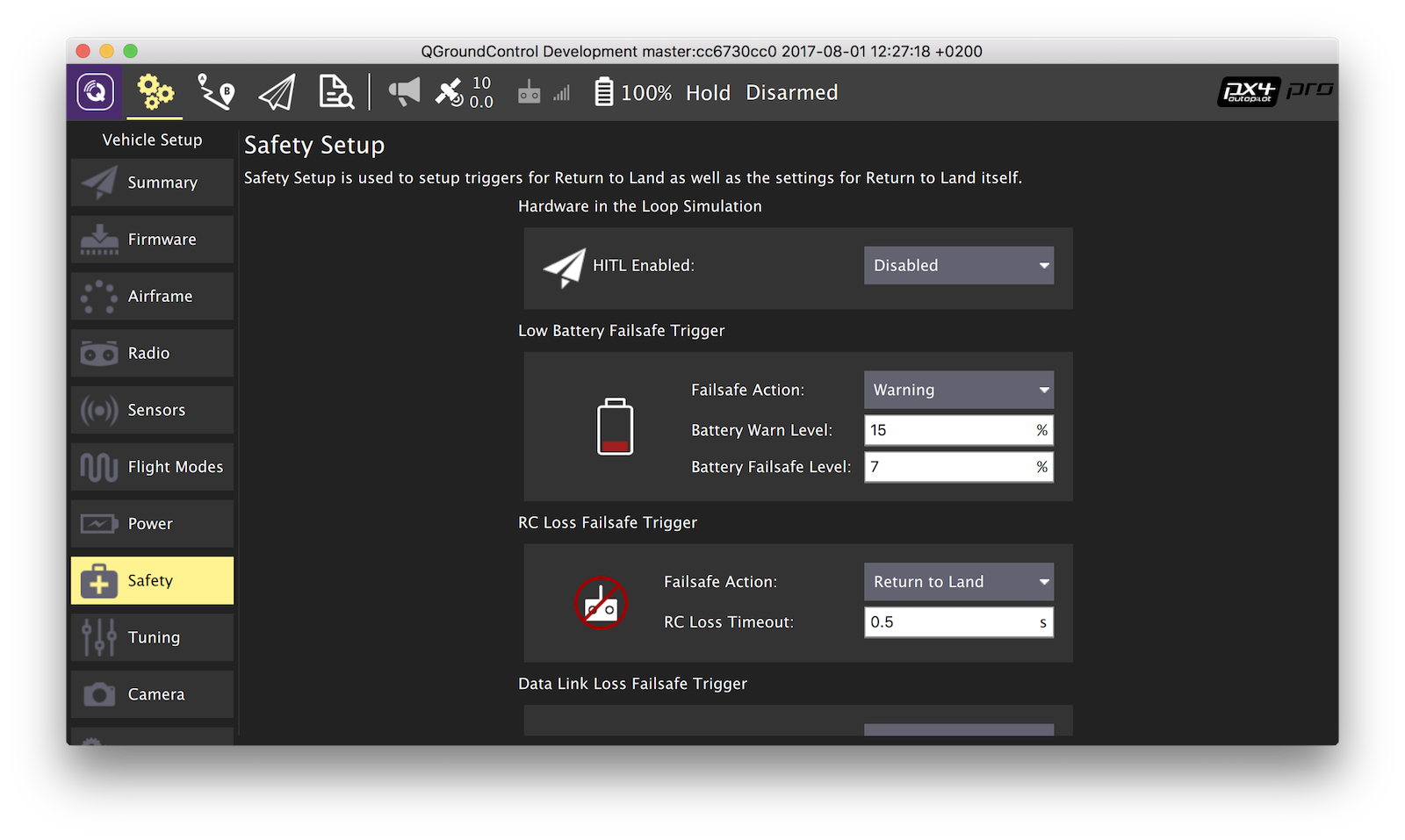Open the Sensors setup page

(x=152, y=410)
